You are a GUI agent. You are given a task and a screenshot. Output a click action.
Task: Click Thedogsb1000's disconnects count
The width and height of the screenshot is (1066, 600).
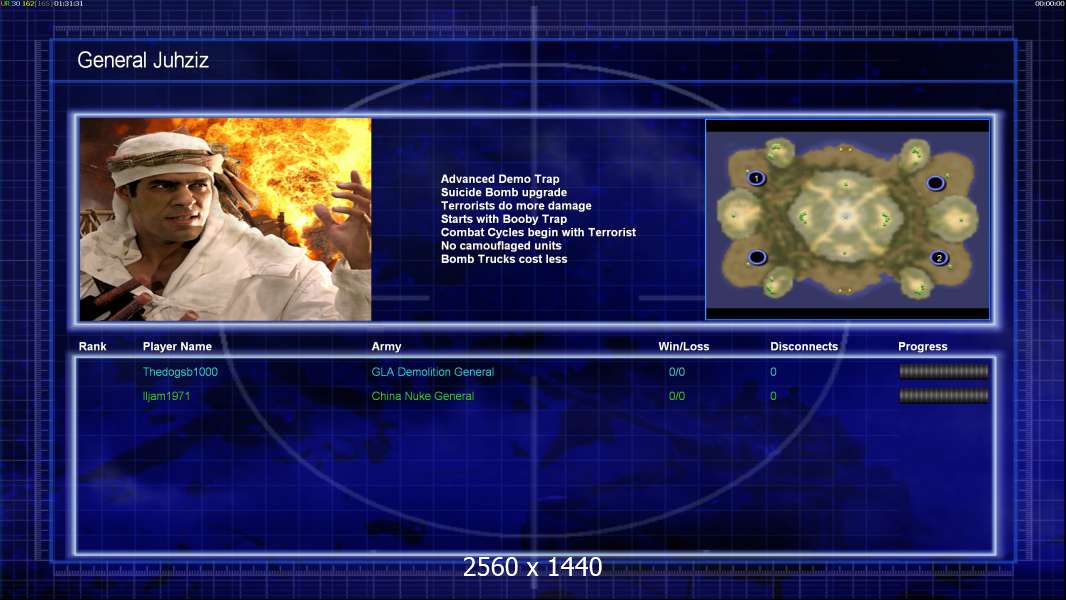[773, 372]
